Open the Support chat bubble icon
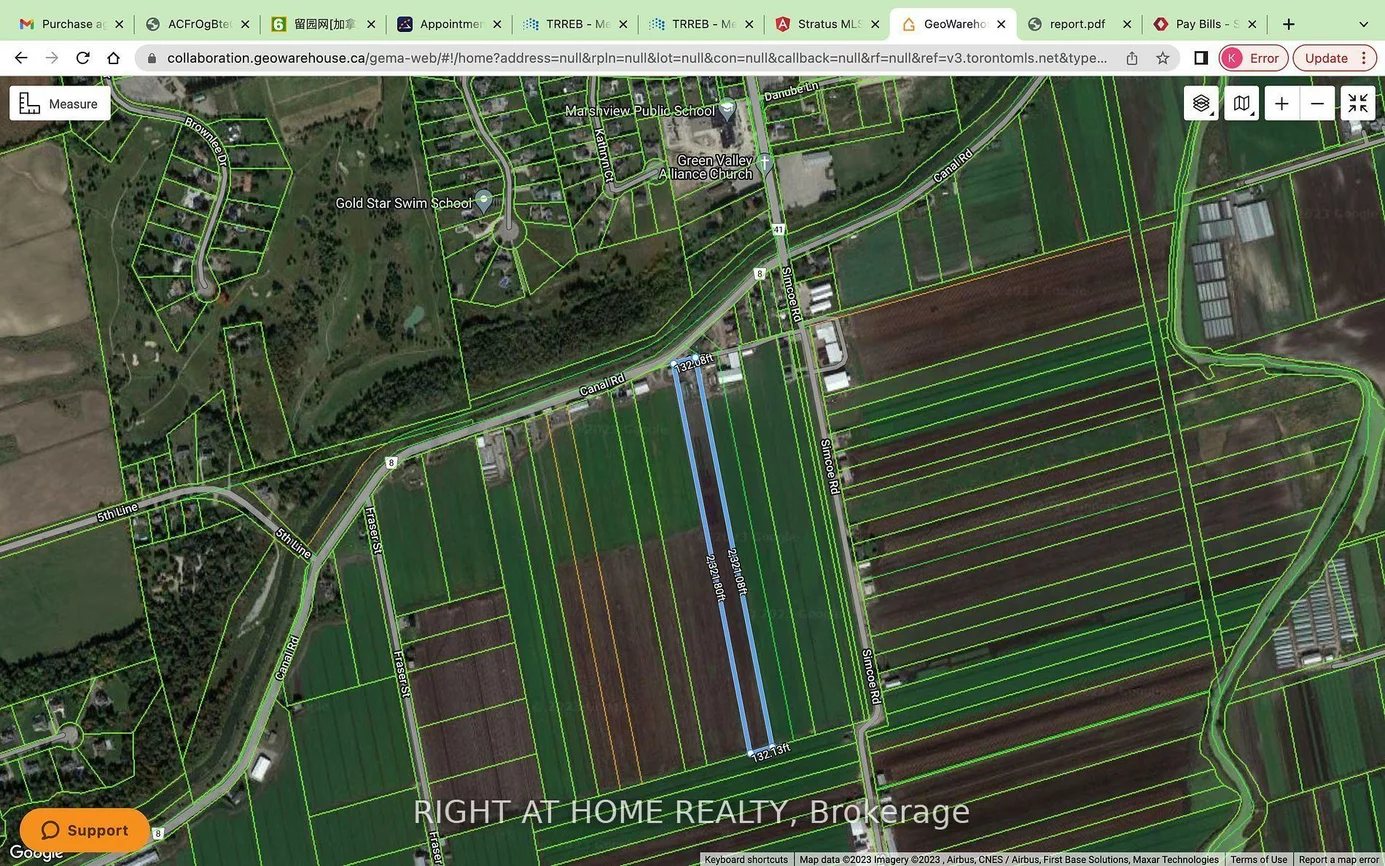Image resolution: width=1385 pixels, height=866 pixels. coord(52,829)
